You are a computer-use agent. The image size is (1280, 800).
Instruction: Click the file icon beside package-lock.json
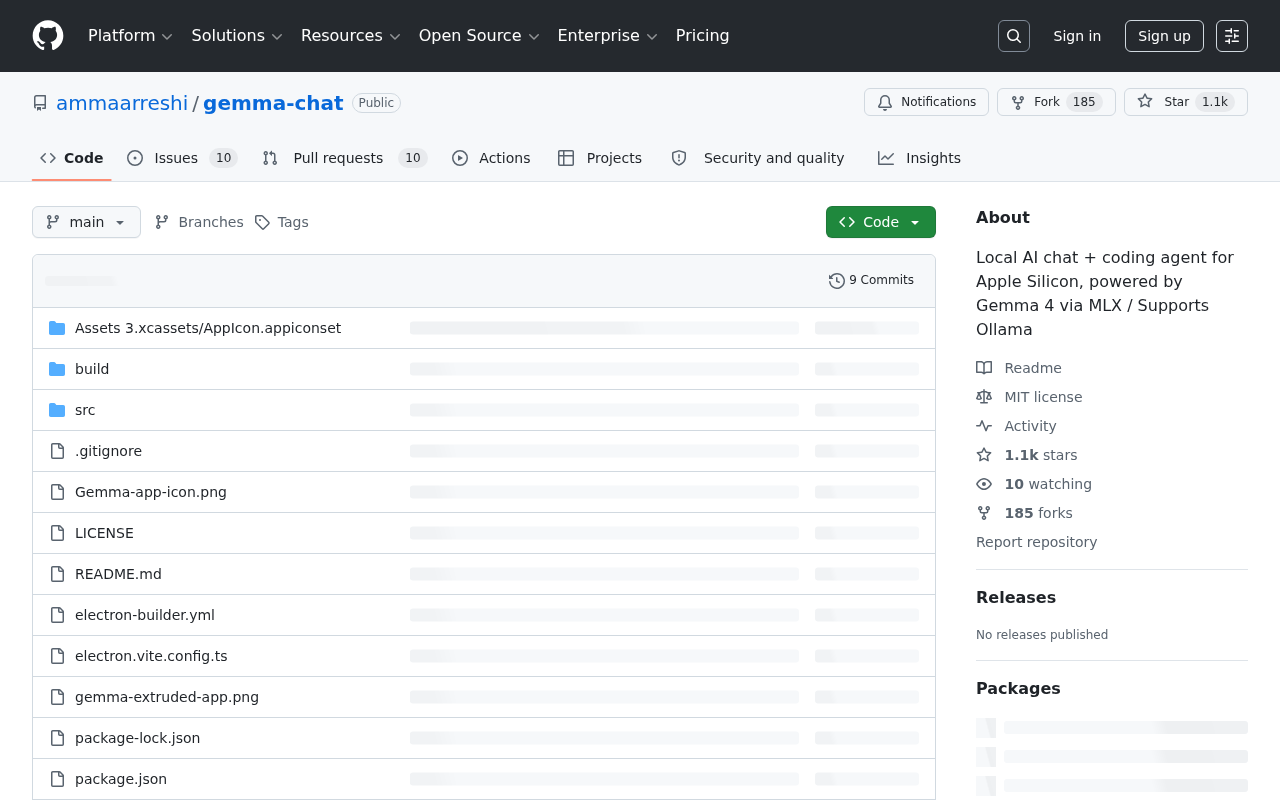(57, 738)
